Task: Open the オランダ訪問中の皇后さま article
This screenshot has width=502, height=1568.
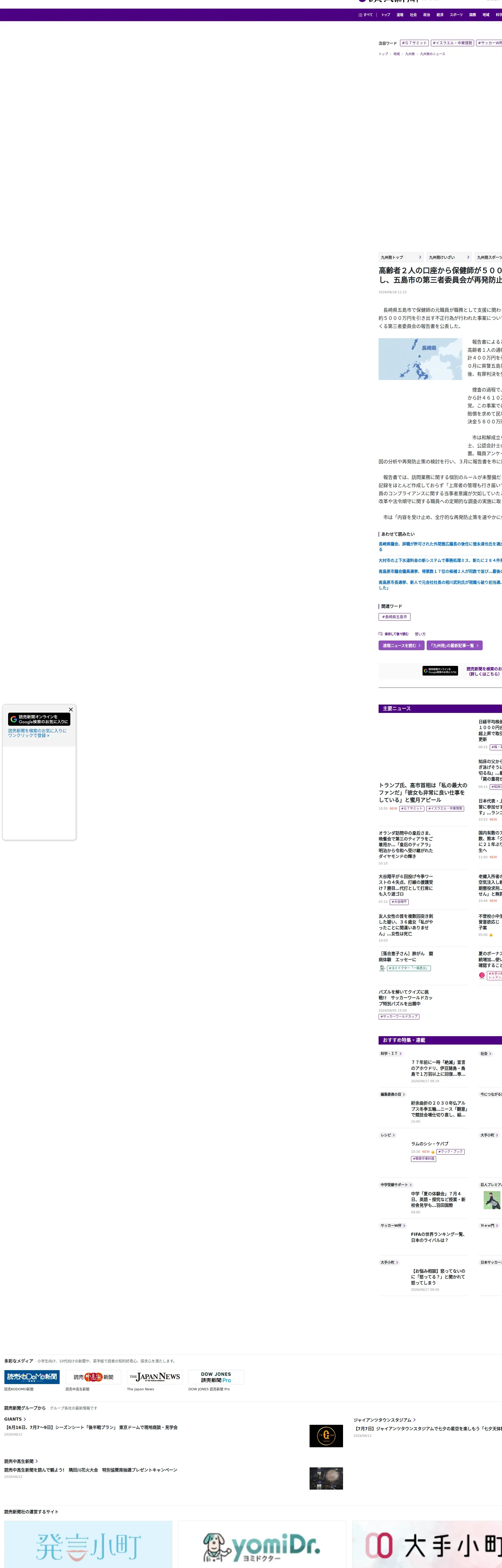Action: pos(406,844)
